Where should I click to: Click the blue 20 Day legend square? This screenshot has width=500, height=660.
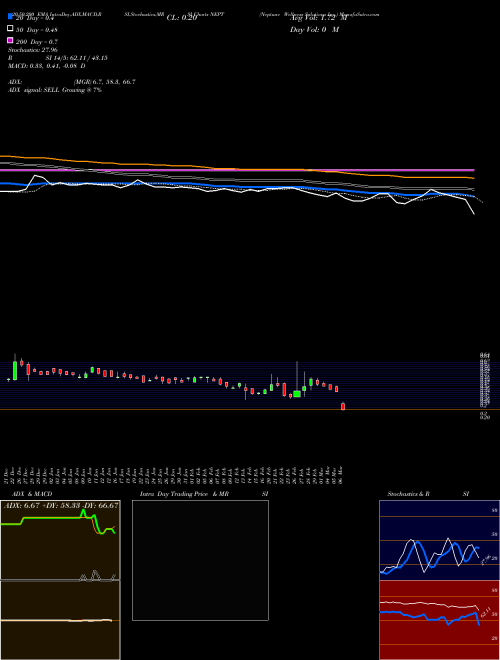[x=10, y=16]
